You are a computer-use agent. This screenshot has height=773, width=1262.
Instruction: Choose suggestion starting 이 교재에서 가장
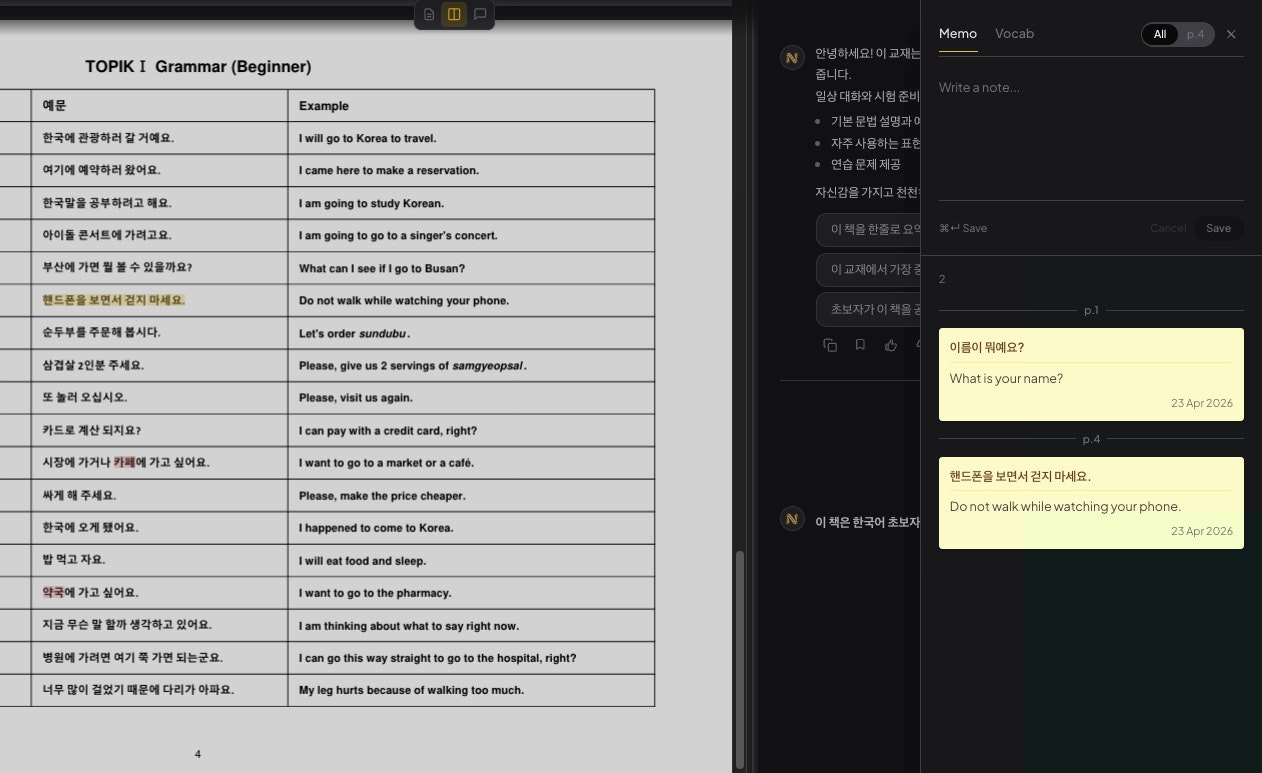coord(868,269)
